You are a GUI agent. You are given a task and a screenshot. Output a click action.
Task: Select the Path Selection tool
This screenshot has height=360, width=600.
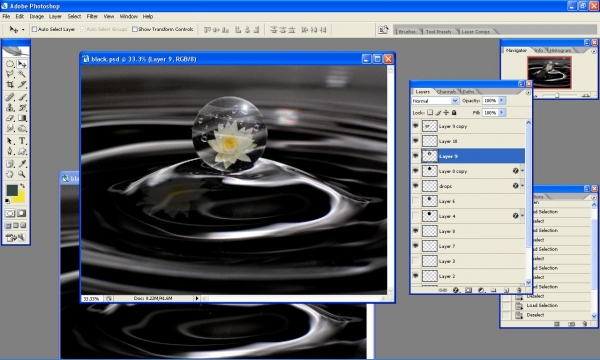tap(10, 141)
